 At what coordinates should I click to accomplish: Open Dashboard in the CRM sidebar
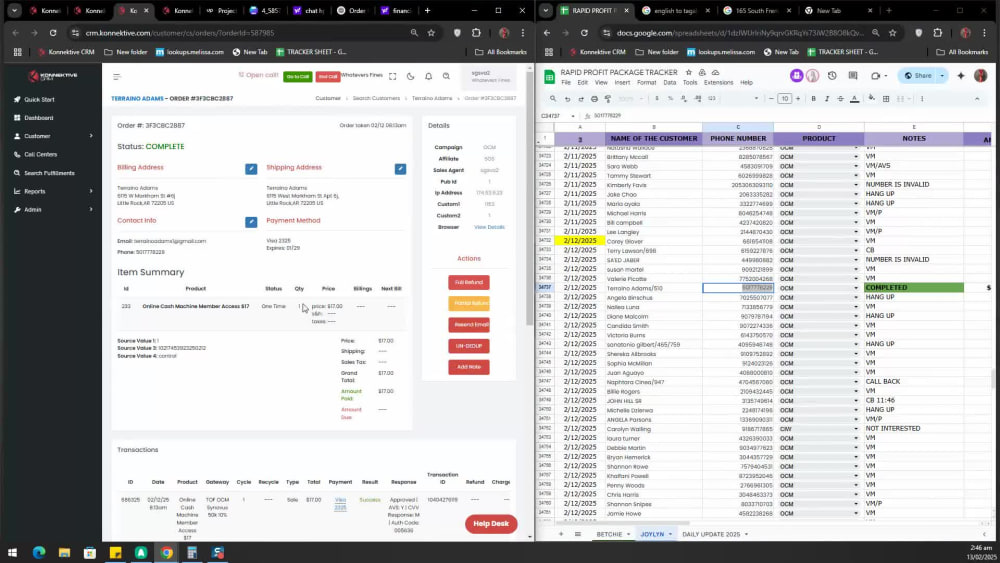coord(38,118)
